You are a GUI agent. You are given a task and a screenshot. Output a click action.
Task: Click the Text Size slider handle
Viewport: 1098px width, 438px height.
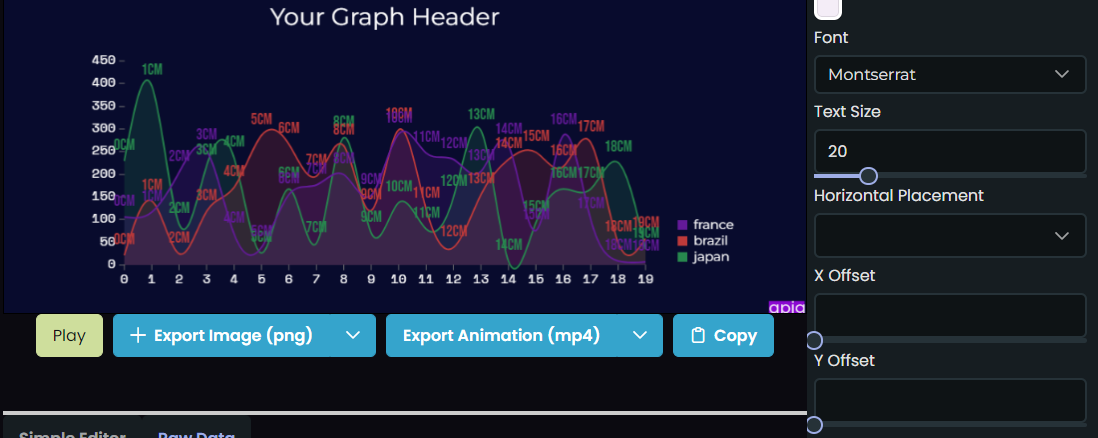[x=868, y=175]
